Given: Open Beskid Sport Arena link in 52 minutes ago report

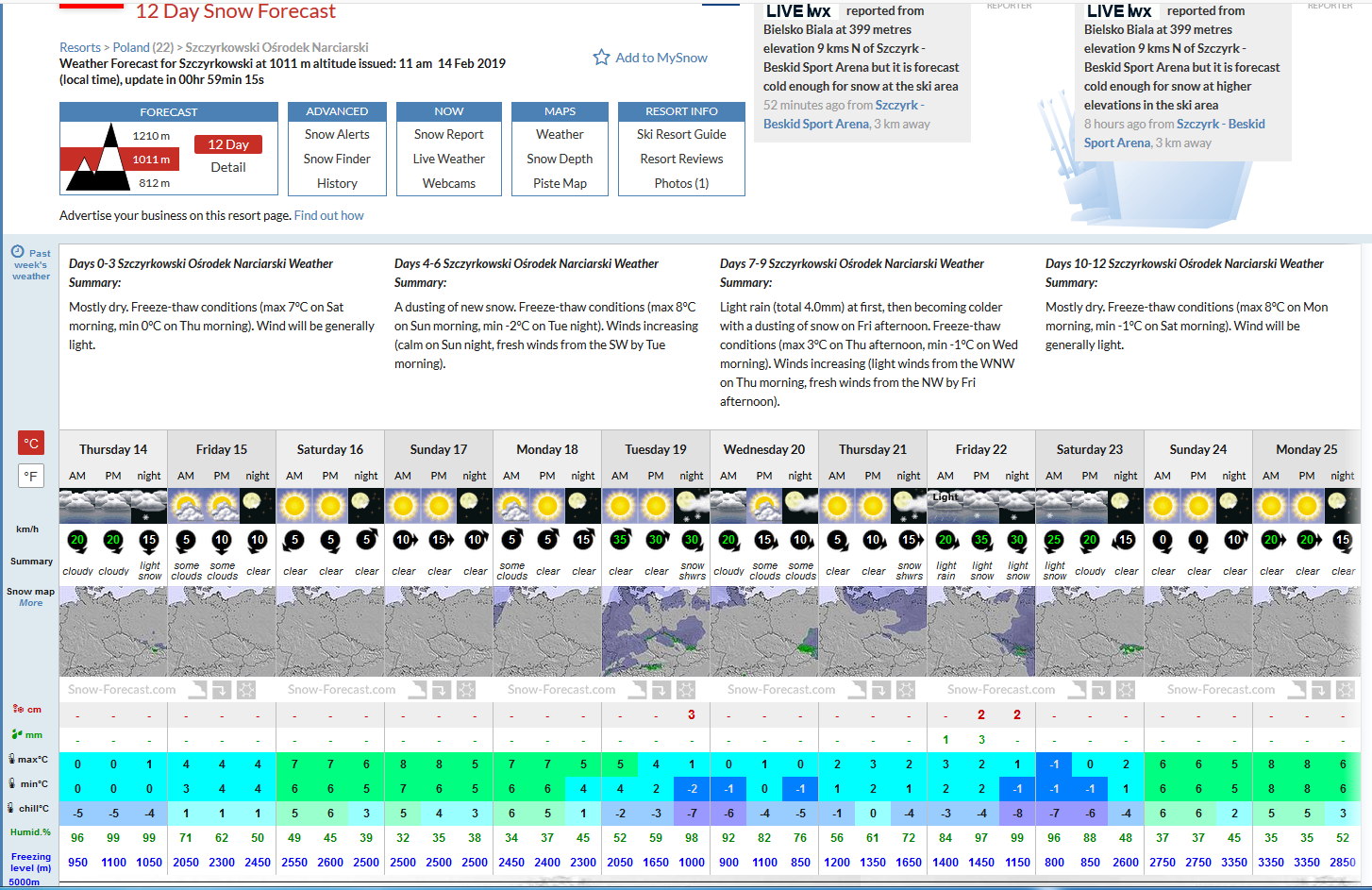Looking at the screenshot, I should tap(816, 124).
